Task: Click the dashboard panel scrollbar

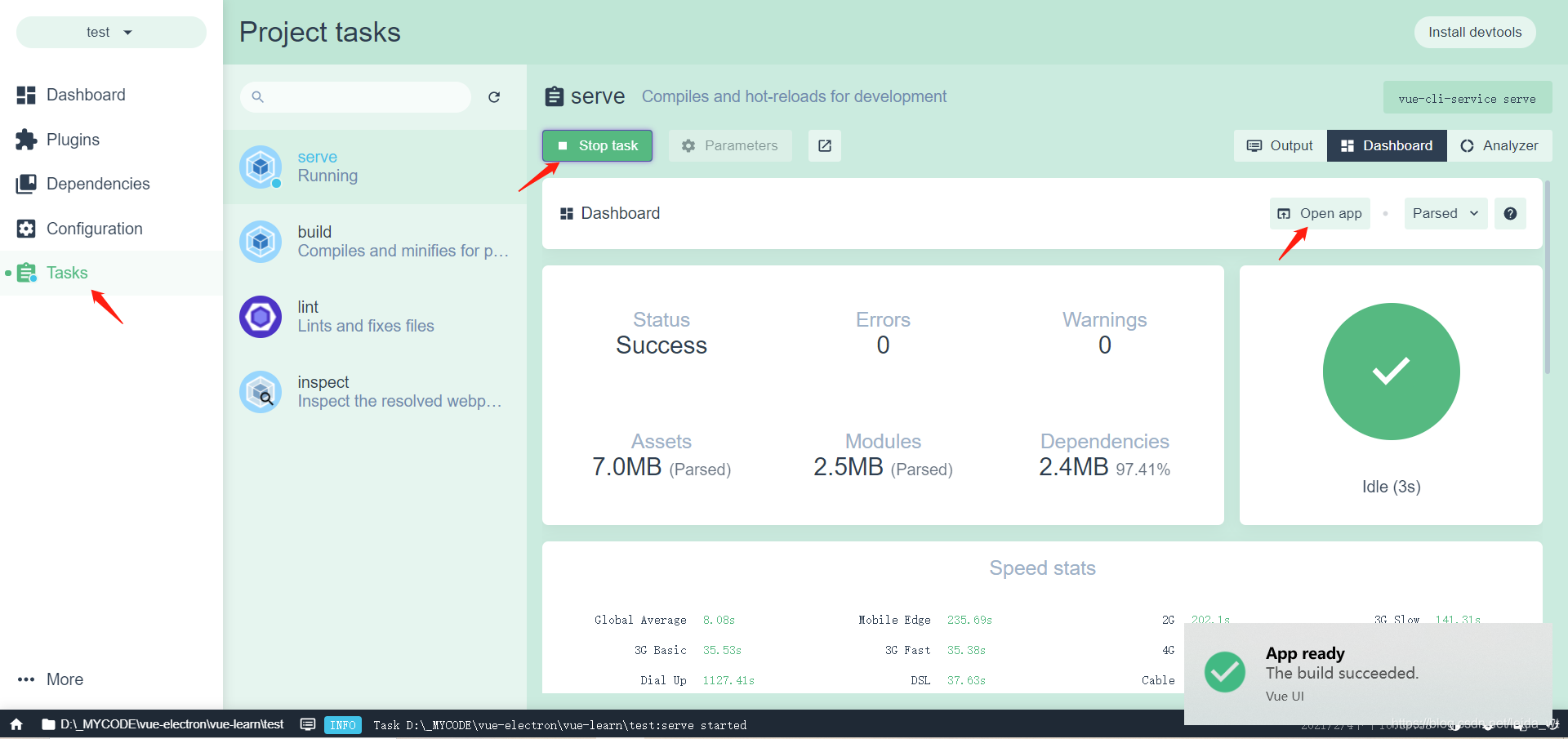Action: click(1548, 278)
